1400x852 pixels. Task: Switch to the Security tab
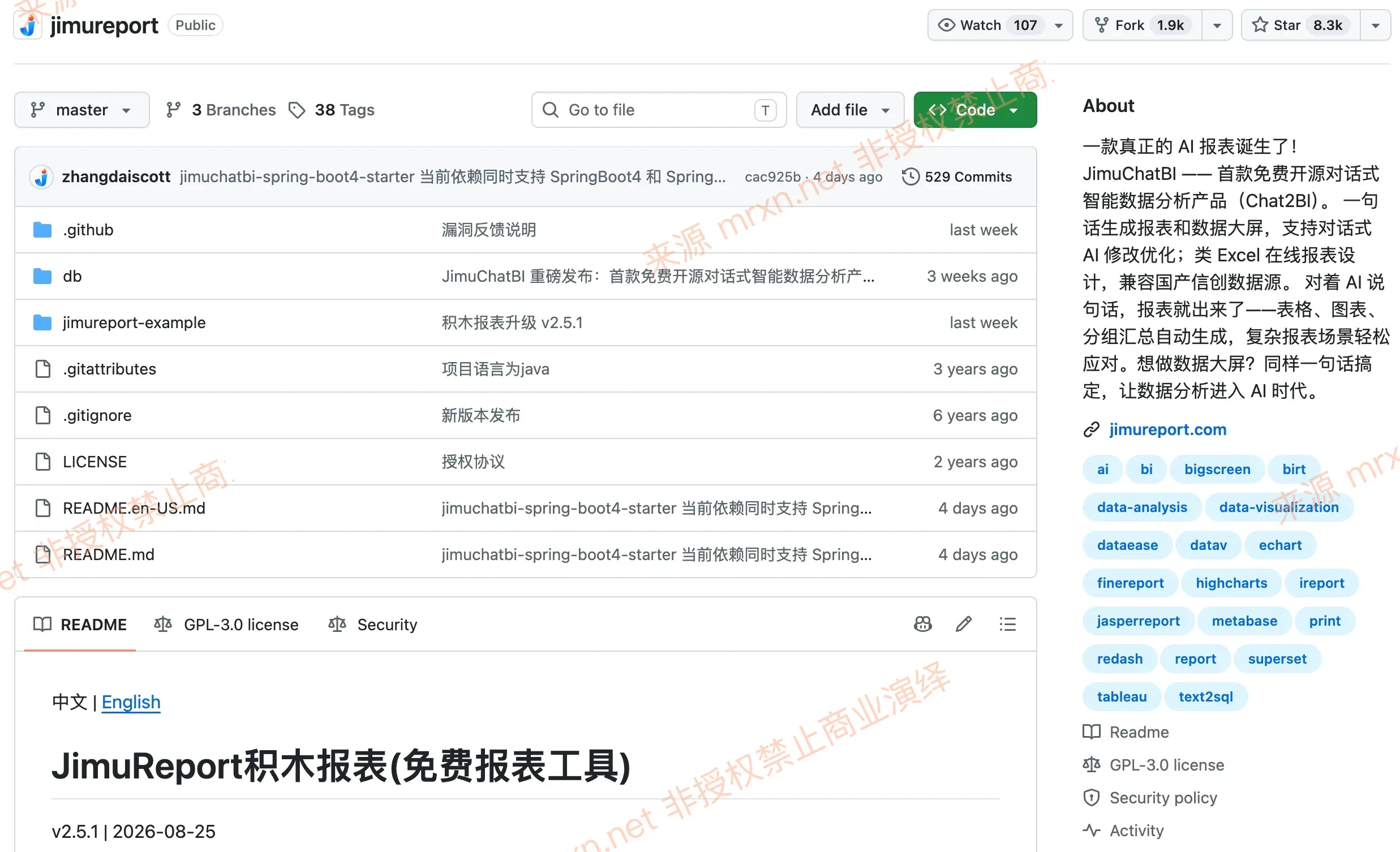coord(373,624)
